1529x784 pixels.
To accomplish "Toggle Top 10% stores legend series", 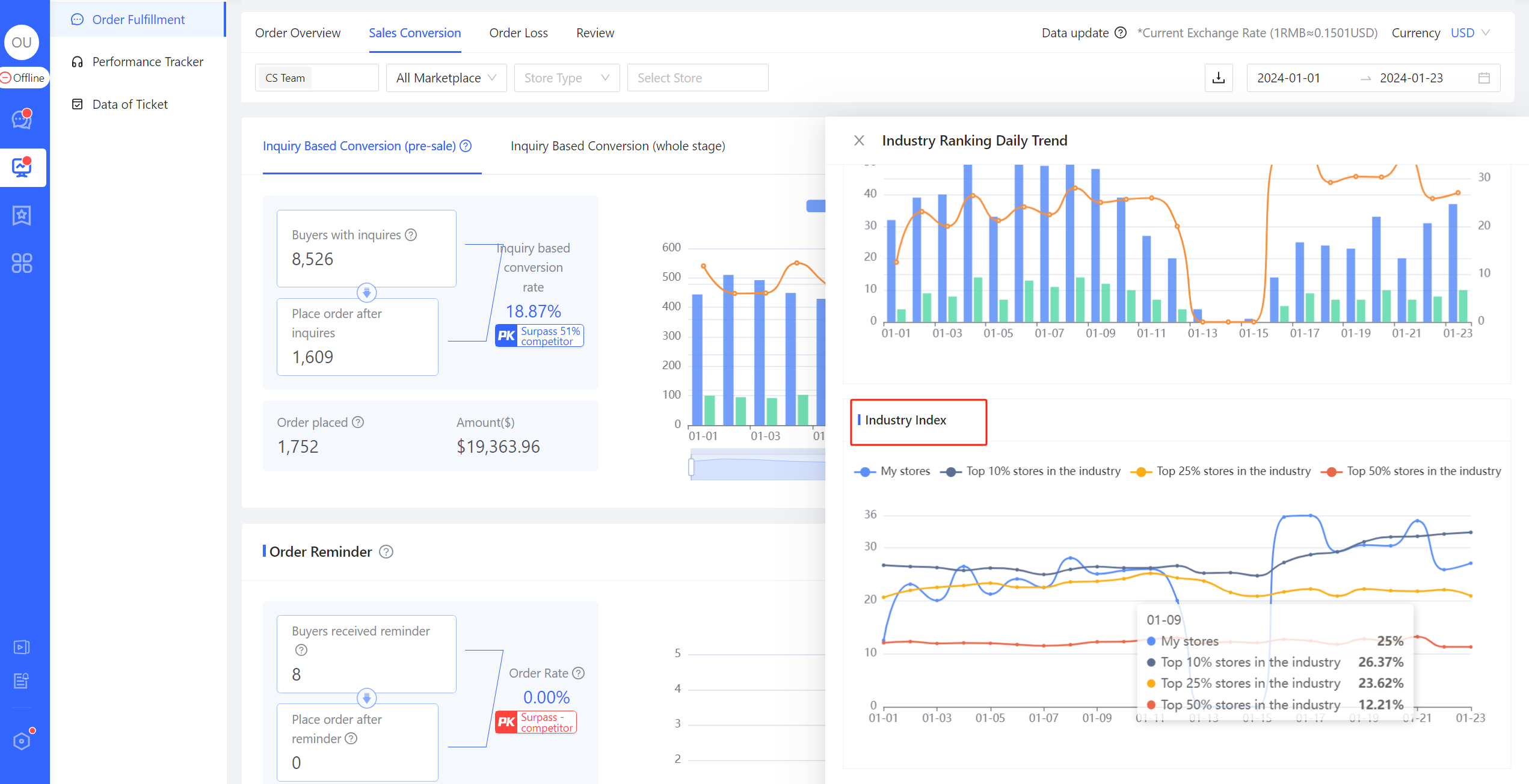I will pos(1031,472).
